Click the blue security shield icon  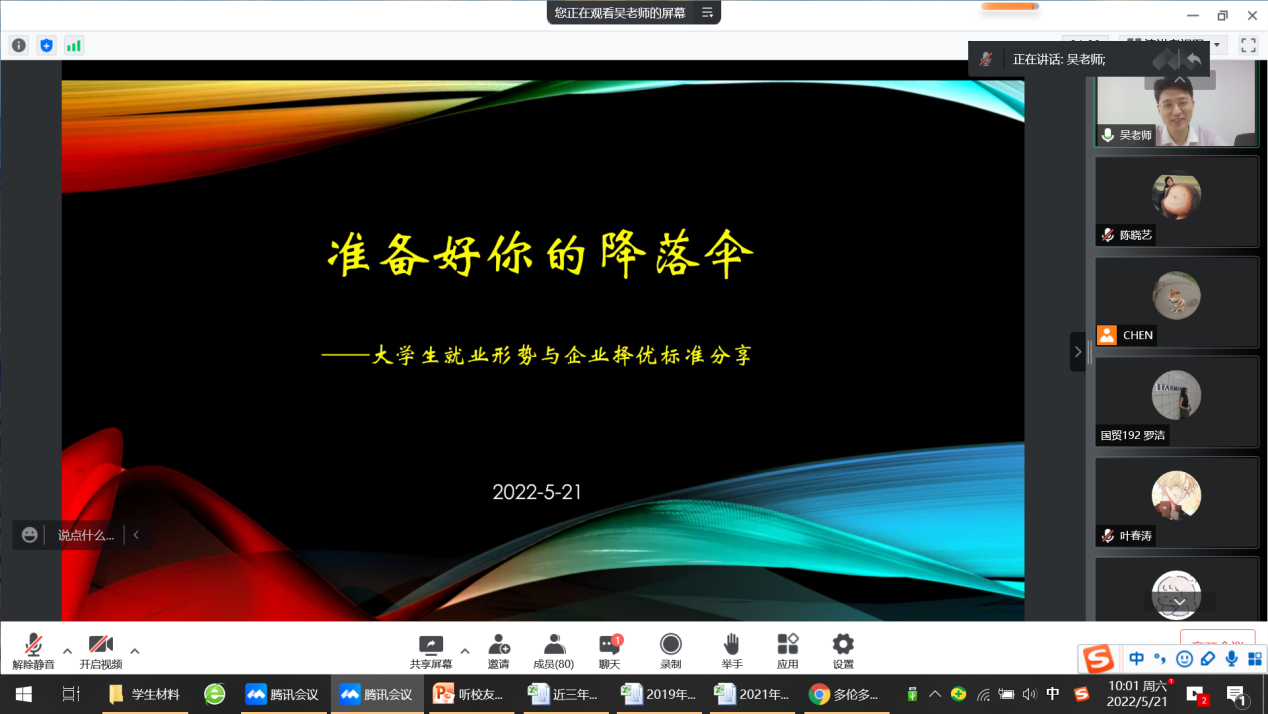pos(46,45)
